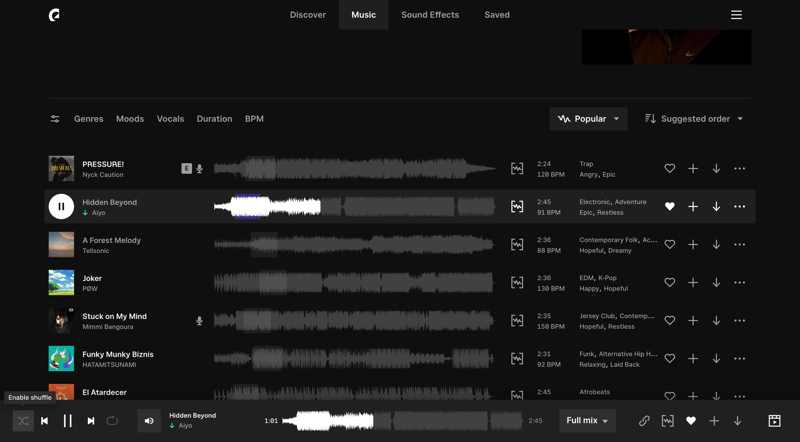Copy track link in player bar
Screen dimensions: 800x442
pyautogui.click(x=644, y=421)
